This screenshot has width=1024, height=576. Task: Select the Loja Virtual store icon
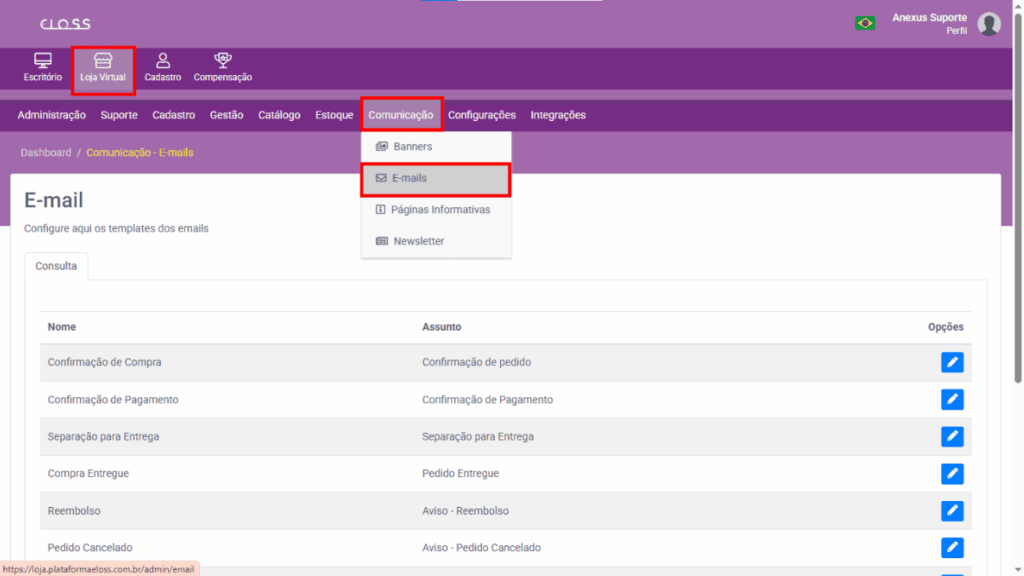pos(103,62)
